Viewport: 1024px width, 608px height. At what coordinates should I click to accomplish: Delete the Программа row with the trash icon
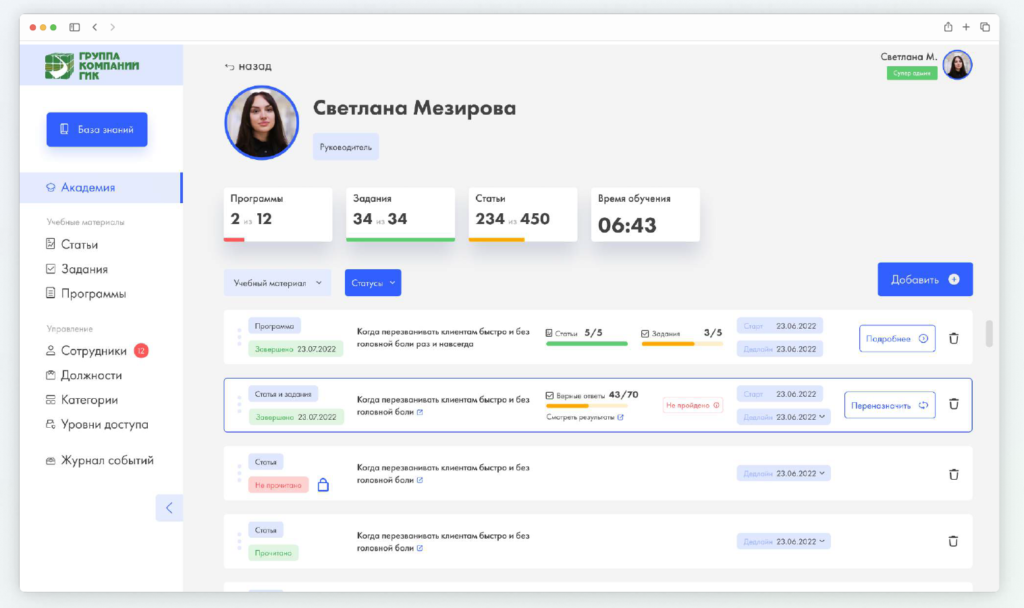coord(953,338)
